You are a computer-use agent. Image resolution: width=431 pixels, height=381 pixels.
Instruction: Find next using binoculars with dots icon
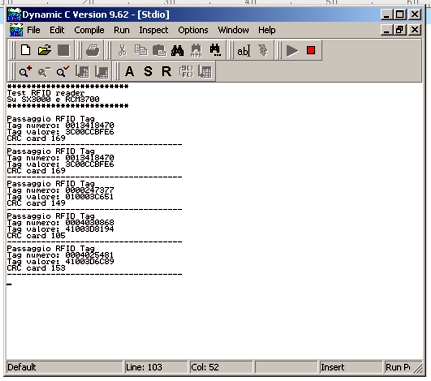(x=215, y=50)
